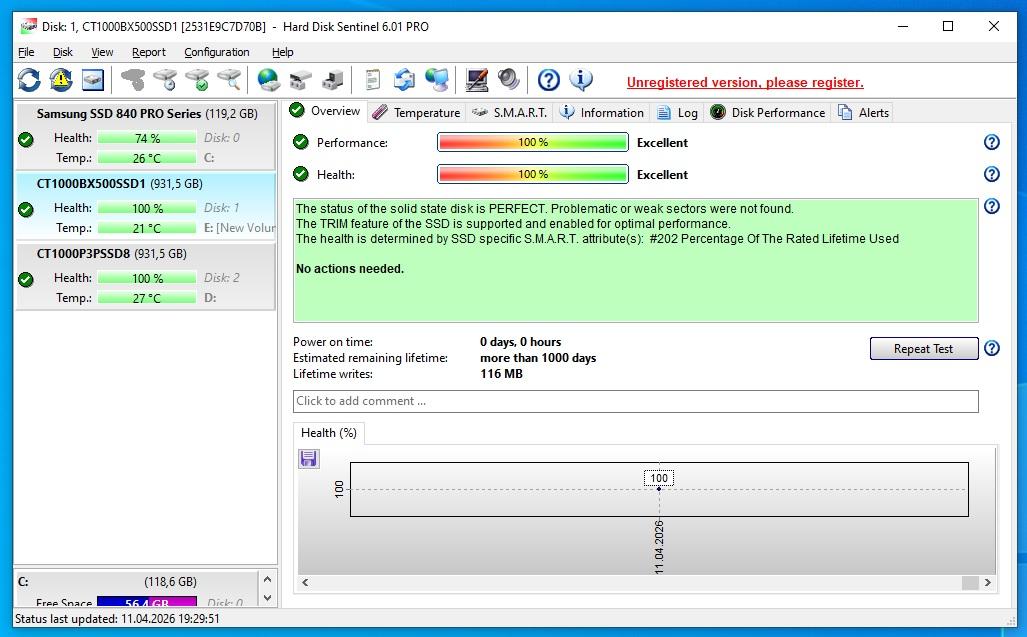1027x637 pixels.
Task: Open the Configuration menu
Action: (x=216, y=52)
